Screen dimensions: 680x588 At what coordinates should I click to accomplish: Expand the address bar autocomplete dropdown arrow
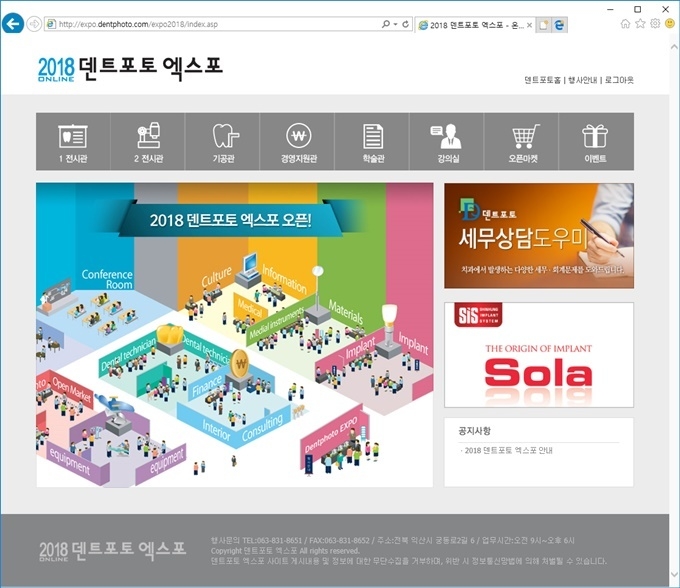(x=395, y=24)
